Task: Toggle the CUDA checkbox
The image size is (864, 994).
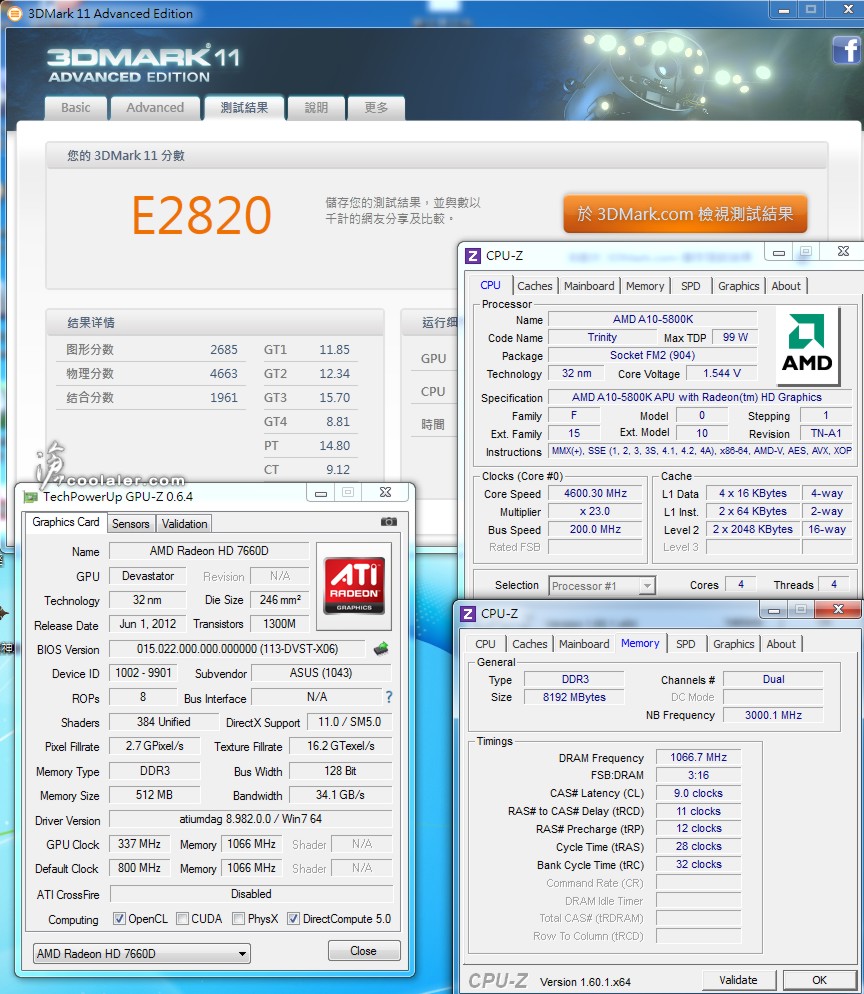Action: tap(183, 919)
